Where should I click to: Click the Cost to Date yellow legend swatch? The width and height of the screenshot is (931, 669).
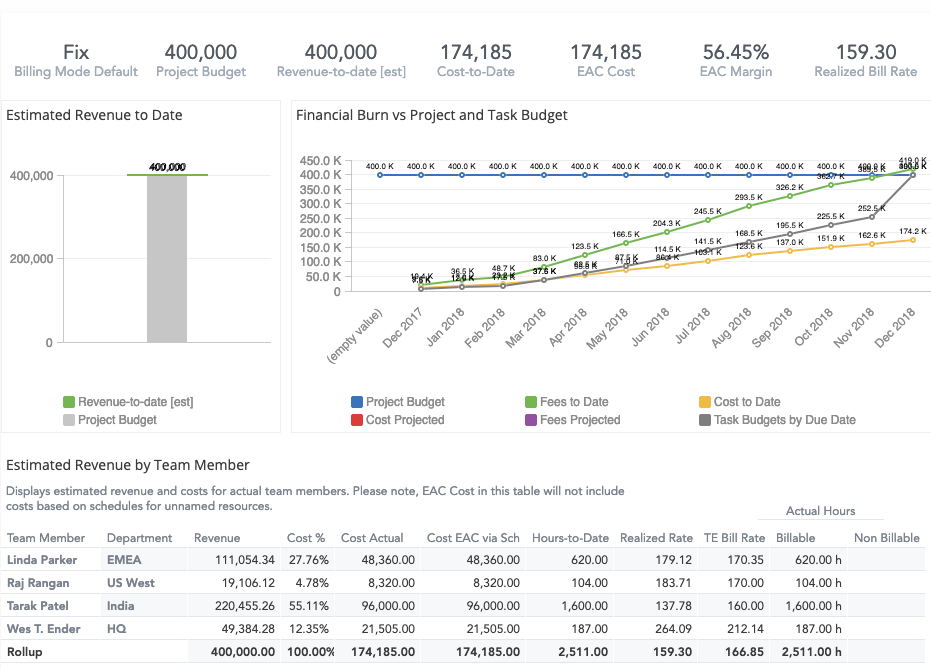(705, 402)
